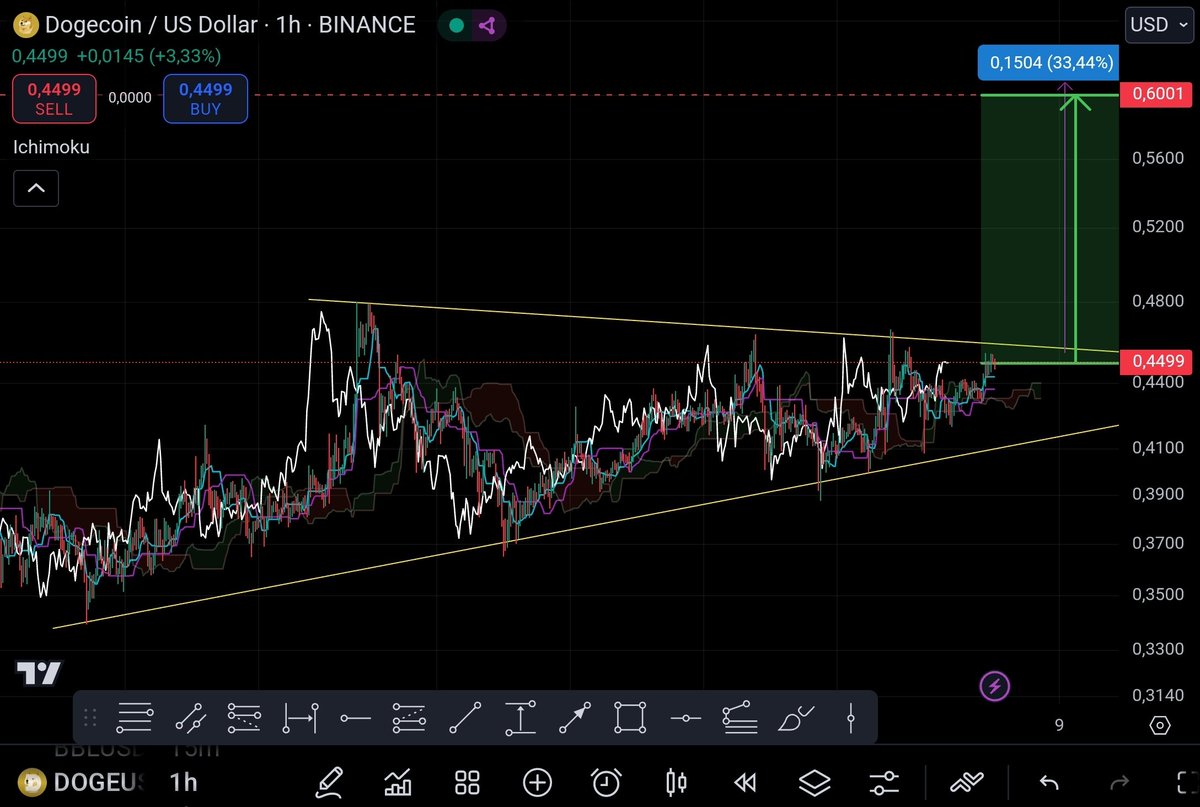The height and width of the screenshot is (807, 1200).
Task: Tap the +0,0145 (+3,33%) price change text
Action: [x=148, y=55]
